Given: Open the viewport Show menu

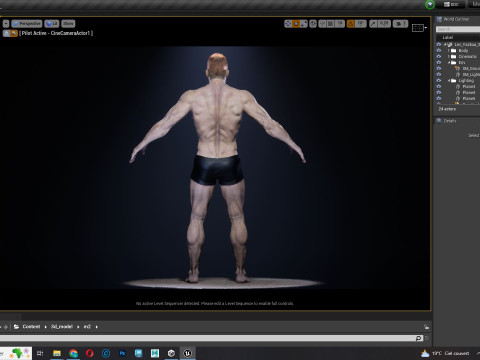Looking at the screenshot, I should pos(68,24).
